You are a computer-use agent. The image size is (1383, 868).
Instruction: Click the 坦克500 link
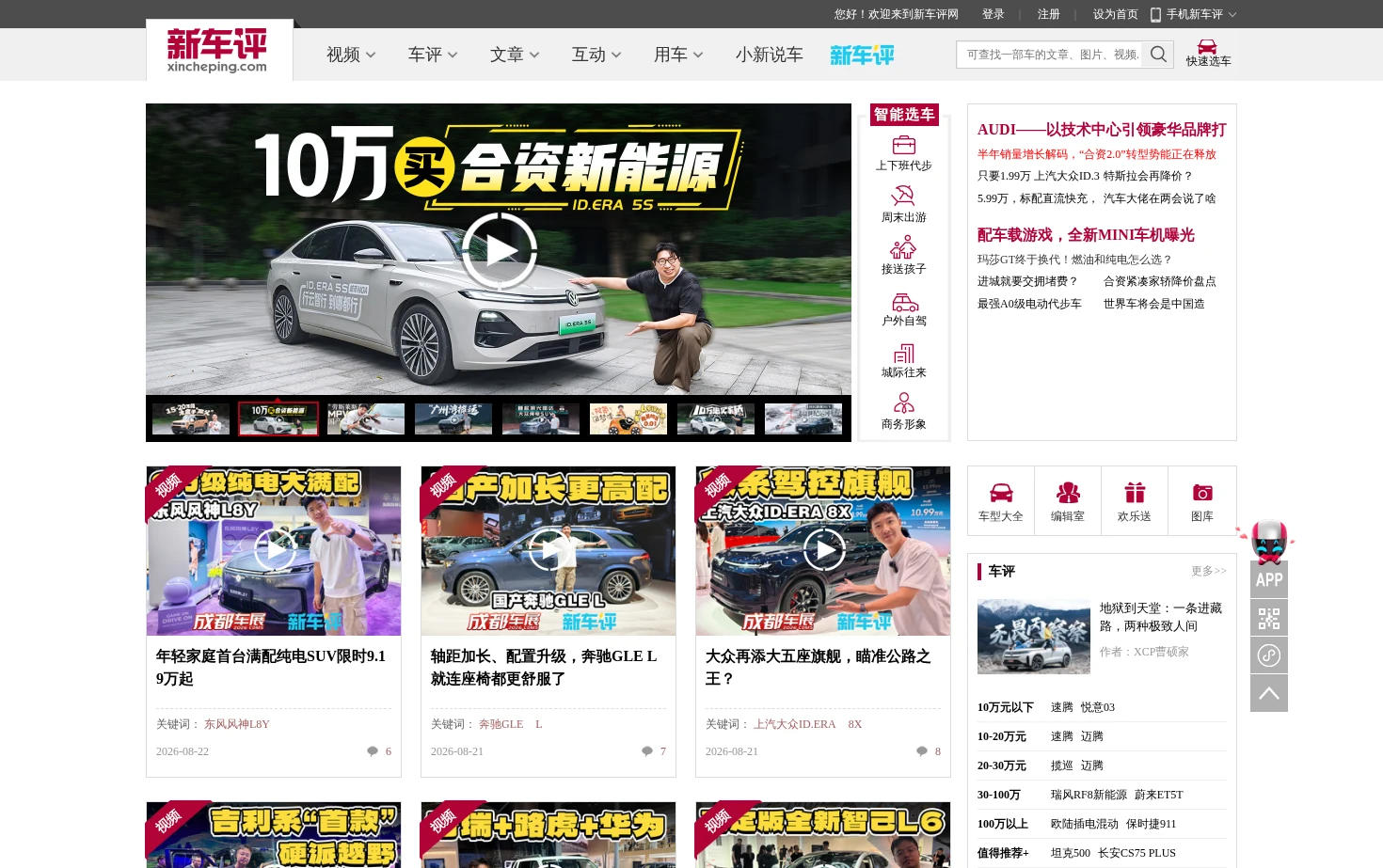1071,853
